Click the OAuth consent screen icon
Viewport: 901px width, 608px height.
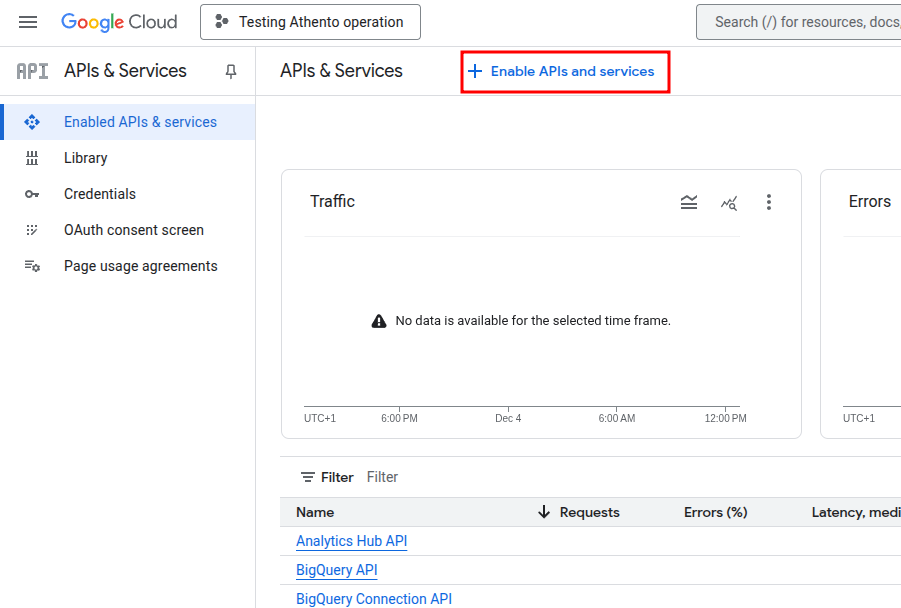click(x=32, y=230)
